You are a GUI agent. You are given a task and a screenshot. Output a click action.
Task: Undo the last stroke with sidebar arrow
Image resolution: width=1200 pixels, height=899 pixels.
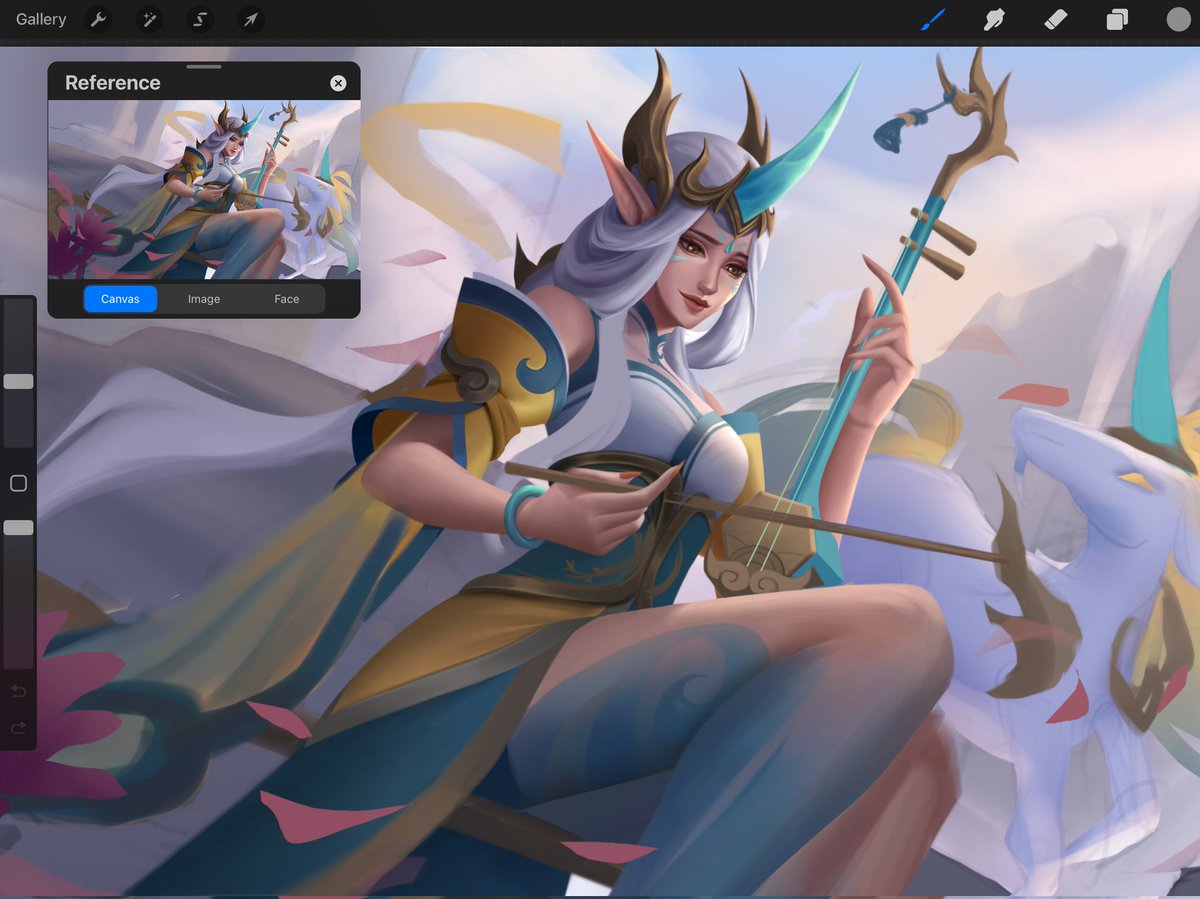coord(18,691)
